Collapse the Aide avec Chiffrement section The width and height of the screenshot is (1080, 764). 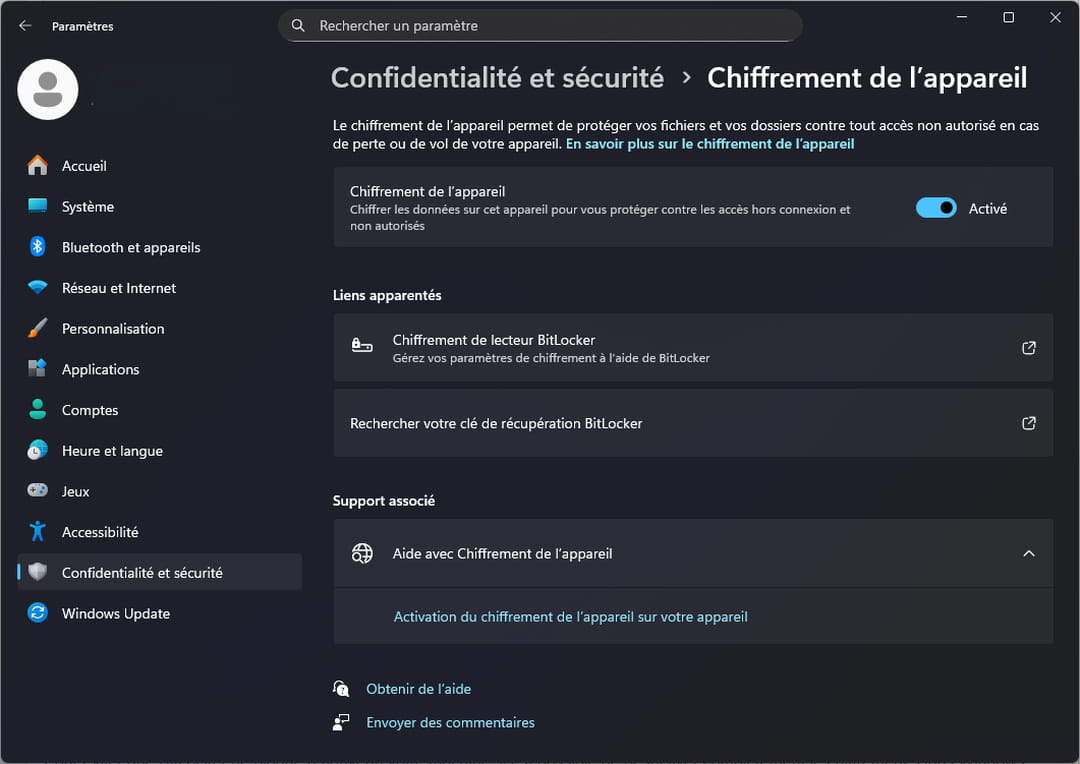pyautogui.click(x=1028, y=554)
